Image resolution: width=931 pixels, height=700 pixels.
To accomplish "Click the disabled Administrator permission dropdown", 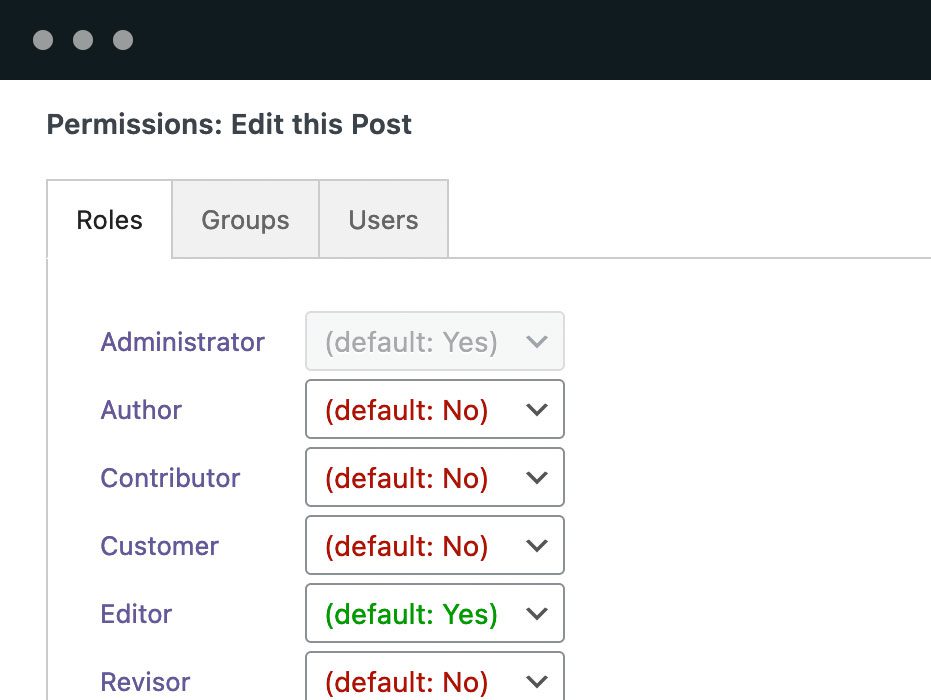I will pos(434,341).
